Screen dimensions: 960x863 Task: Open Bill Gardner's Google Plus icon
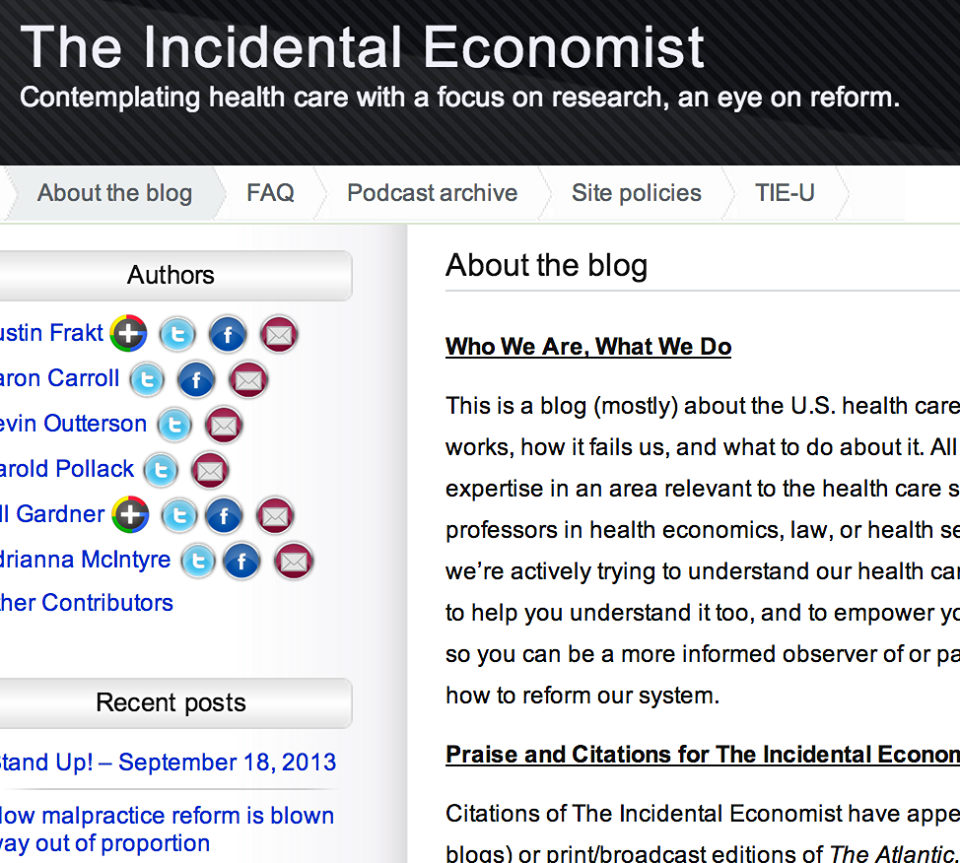130,515
